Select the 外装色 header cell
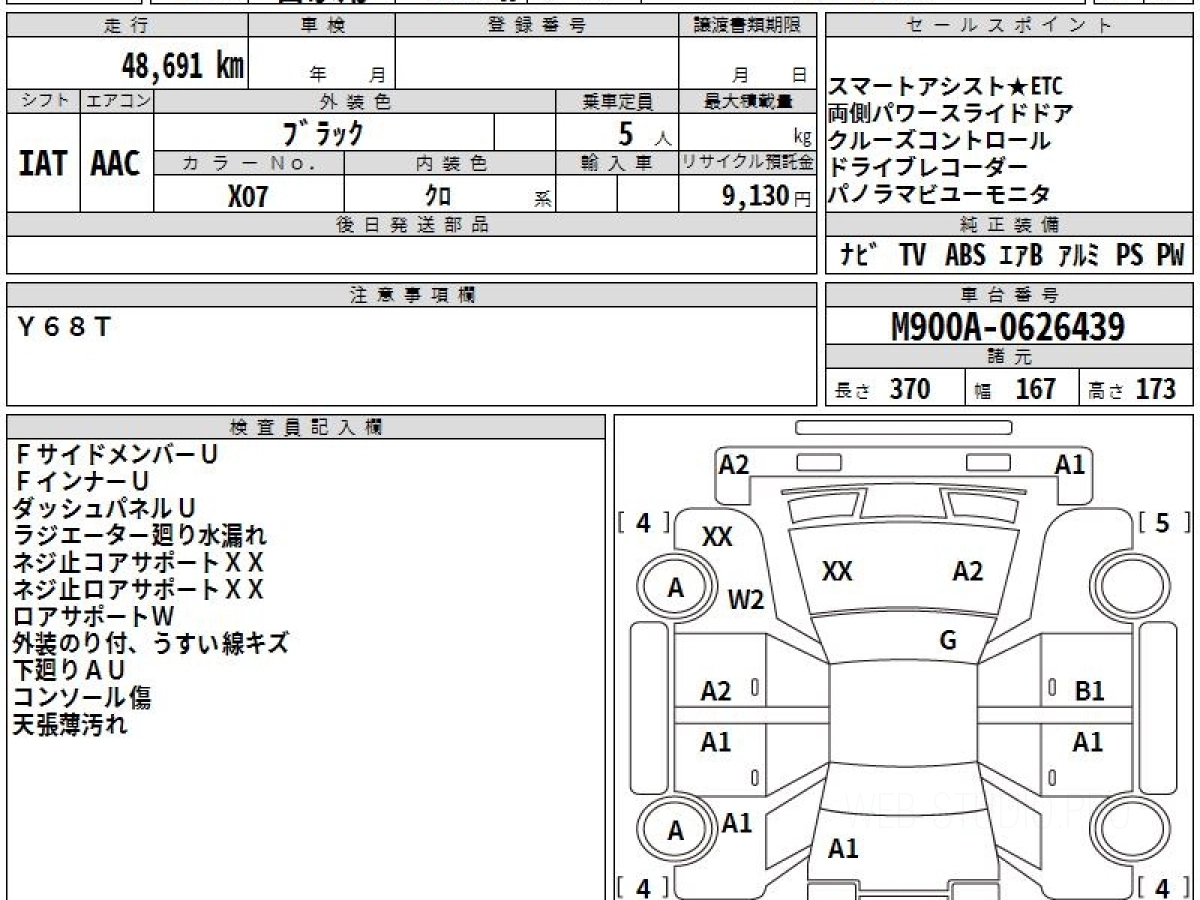Screen dimensions: 1200x900 point(355,101)
